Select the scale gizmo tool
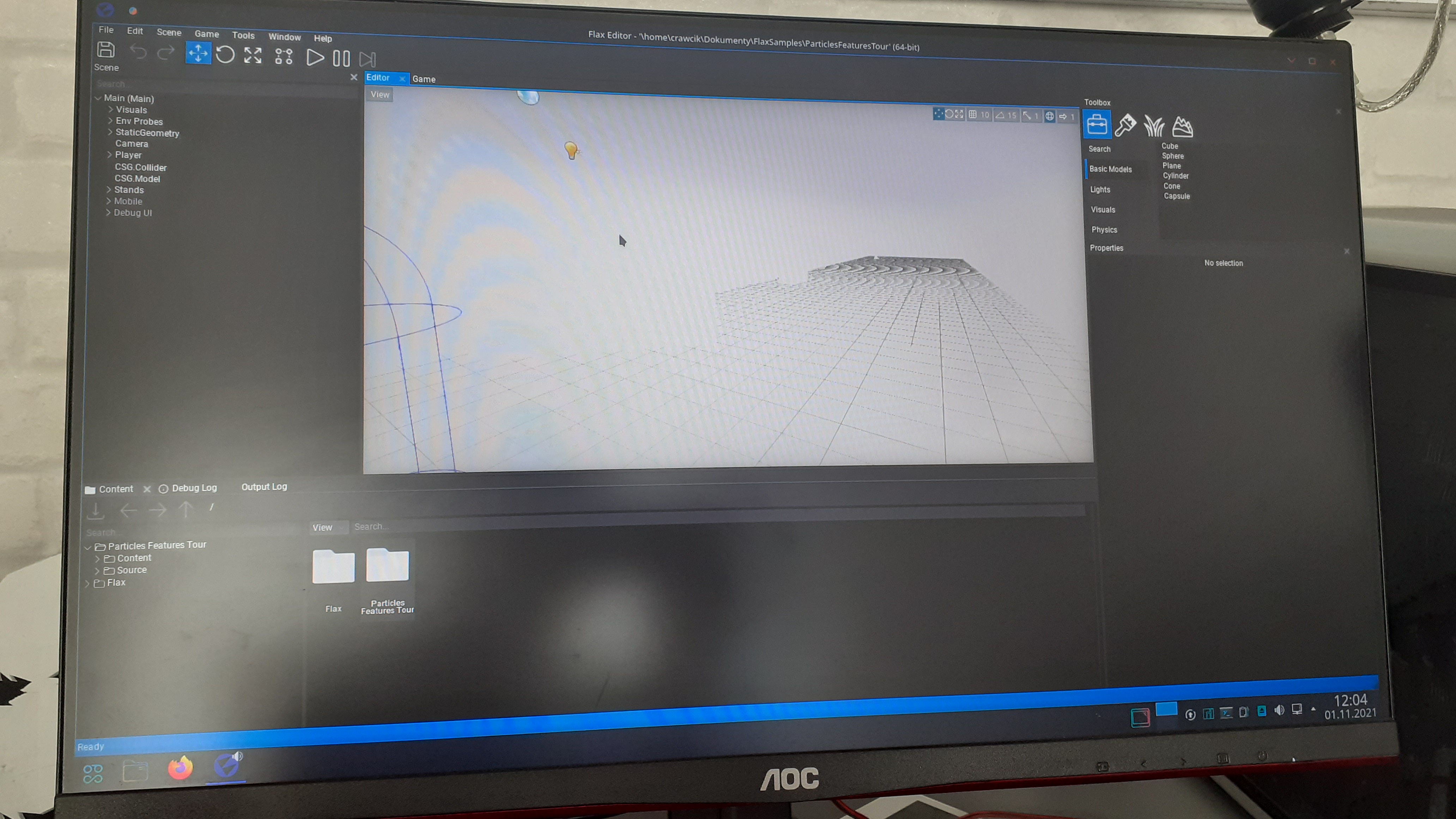 point(253,55)
